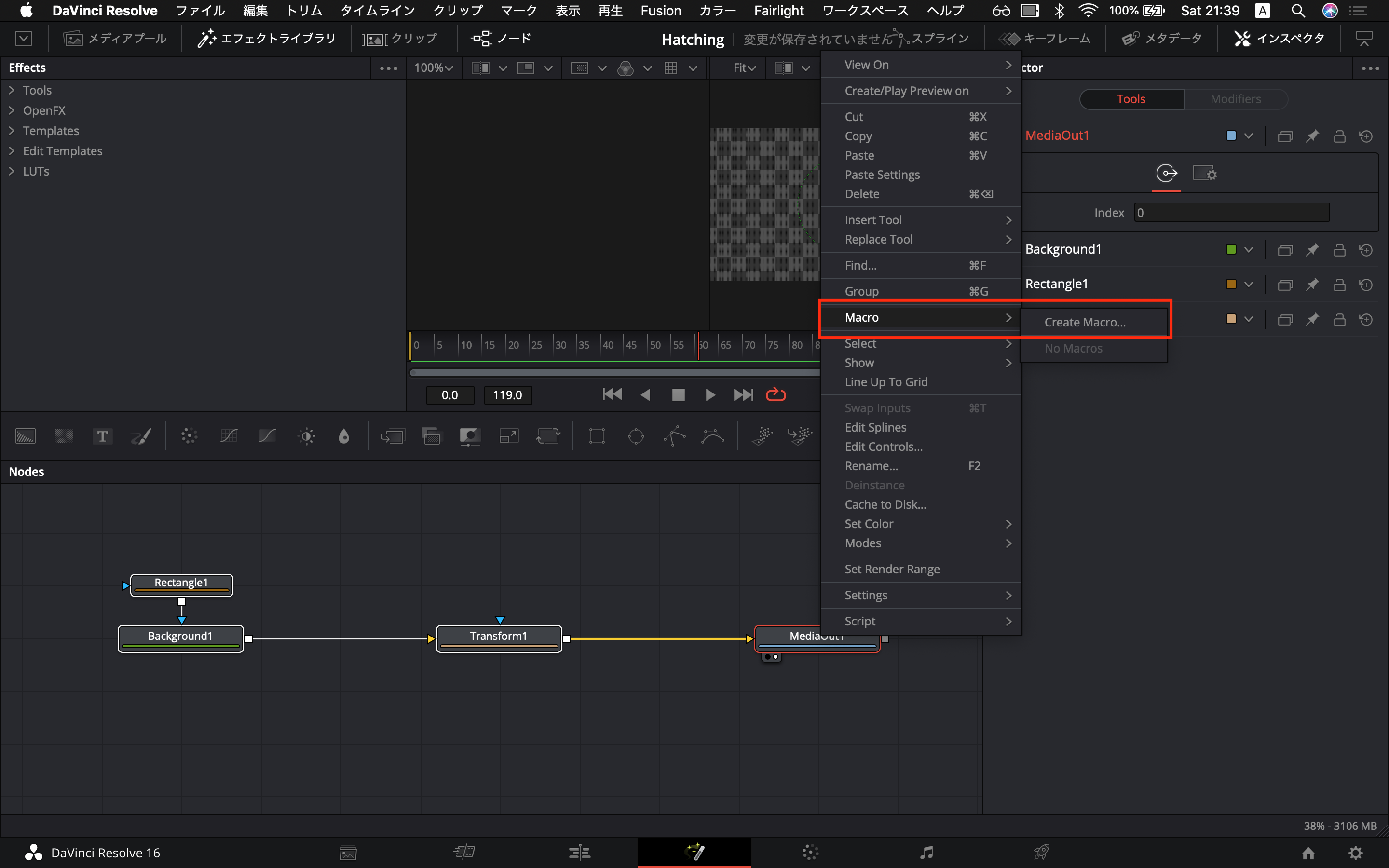This screenshot has width=1389, height=868.
Task: Add a BSpline mask tool
Action: tap(713, 436)
